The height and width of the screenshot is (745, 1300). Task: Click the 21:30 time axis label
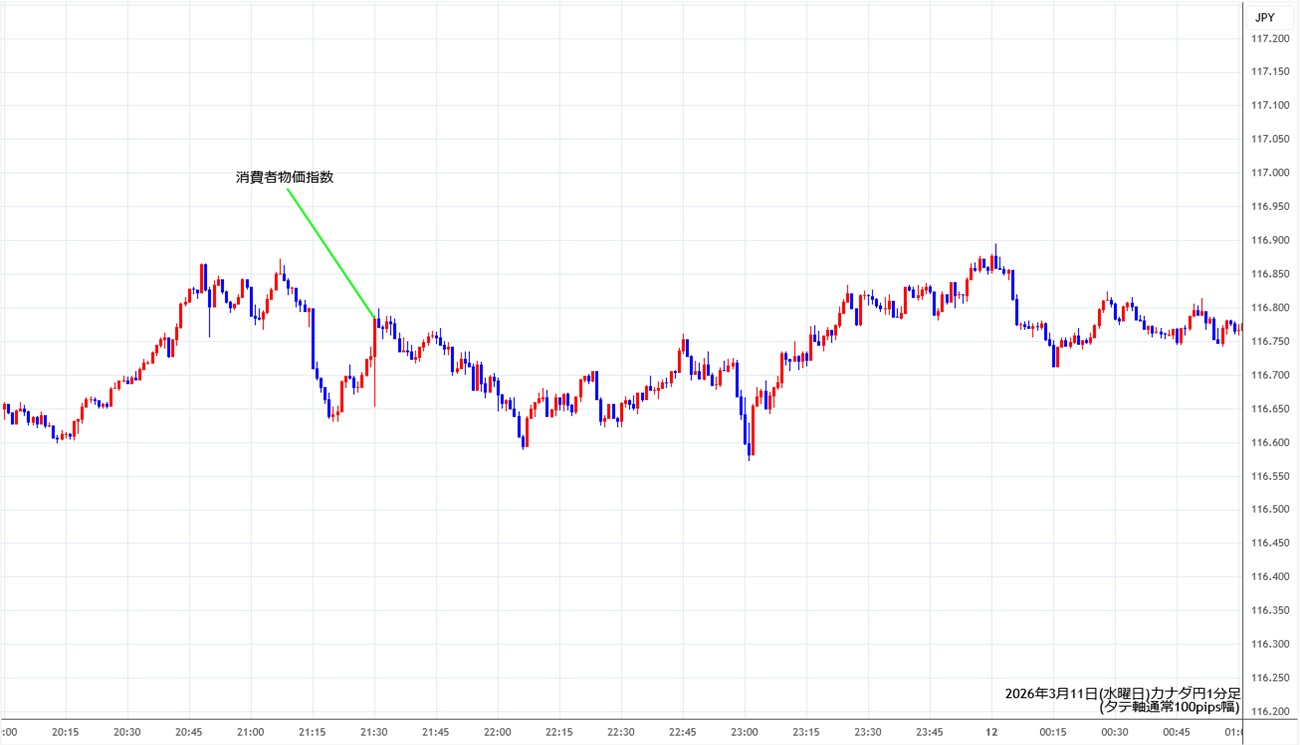point(374,732)
